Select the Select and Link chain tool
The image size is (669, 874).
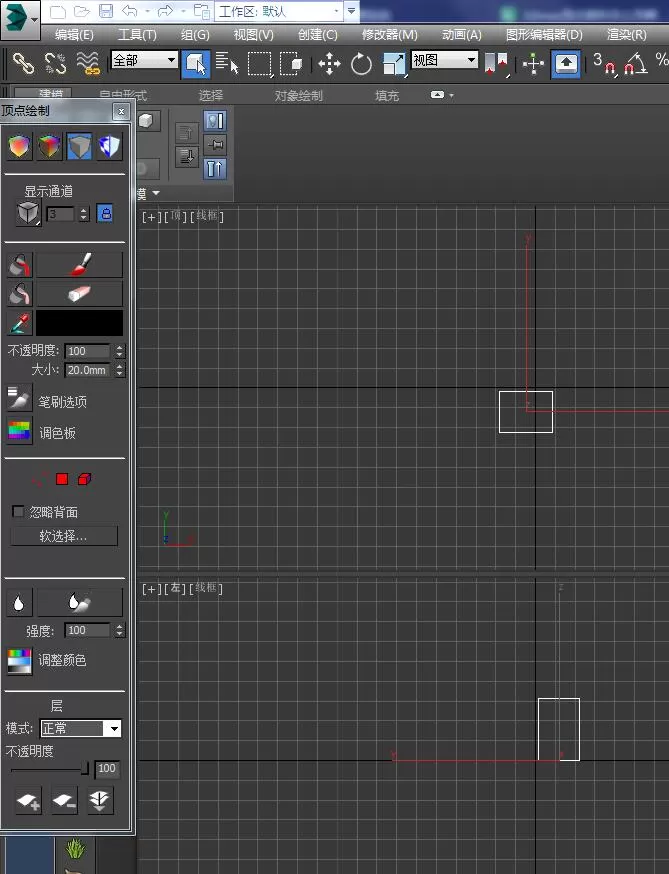coord(23,64)
